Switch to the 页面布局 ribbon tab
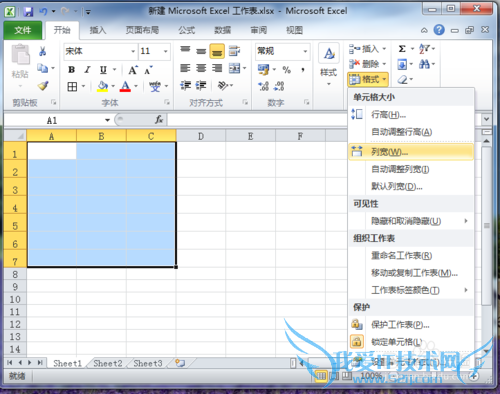The image size is (500, 394). click(x=142, y=30)
